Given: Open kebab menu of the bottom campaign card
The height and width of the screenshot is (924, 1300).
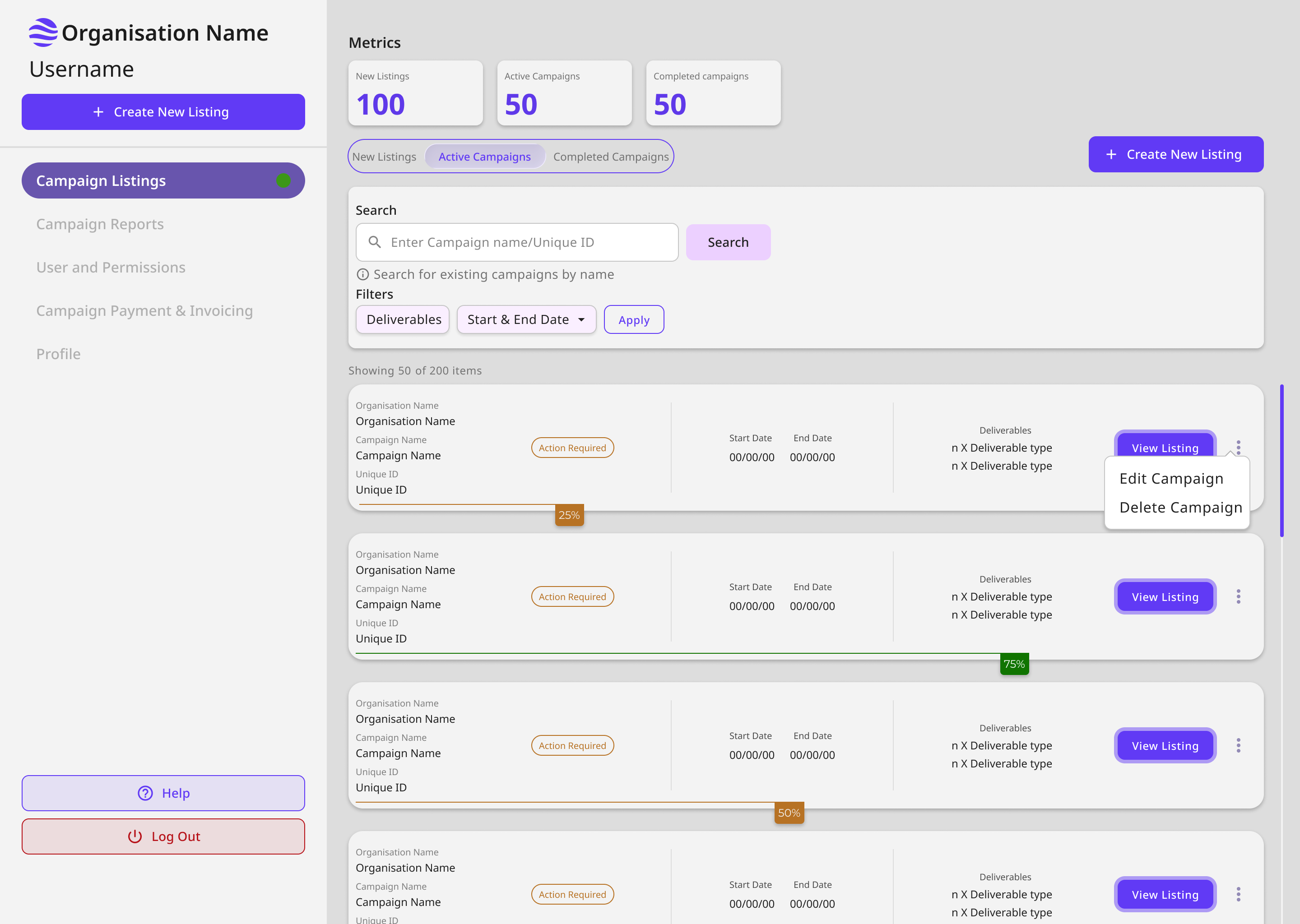Looking at the screenshot, I should 1239,894.
